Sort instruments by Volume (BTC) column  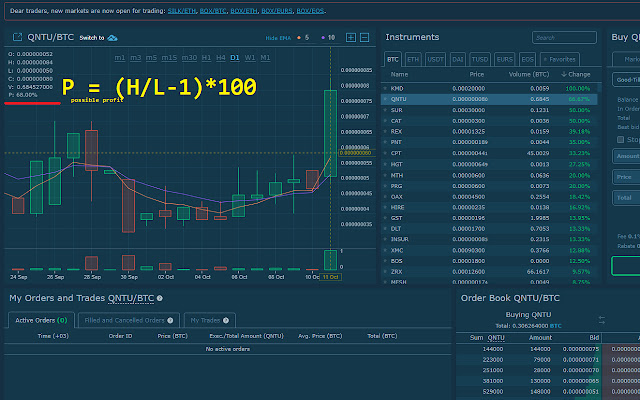[x=529, y=74]
